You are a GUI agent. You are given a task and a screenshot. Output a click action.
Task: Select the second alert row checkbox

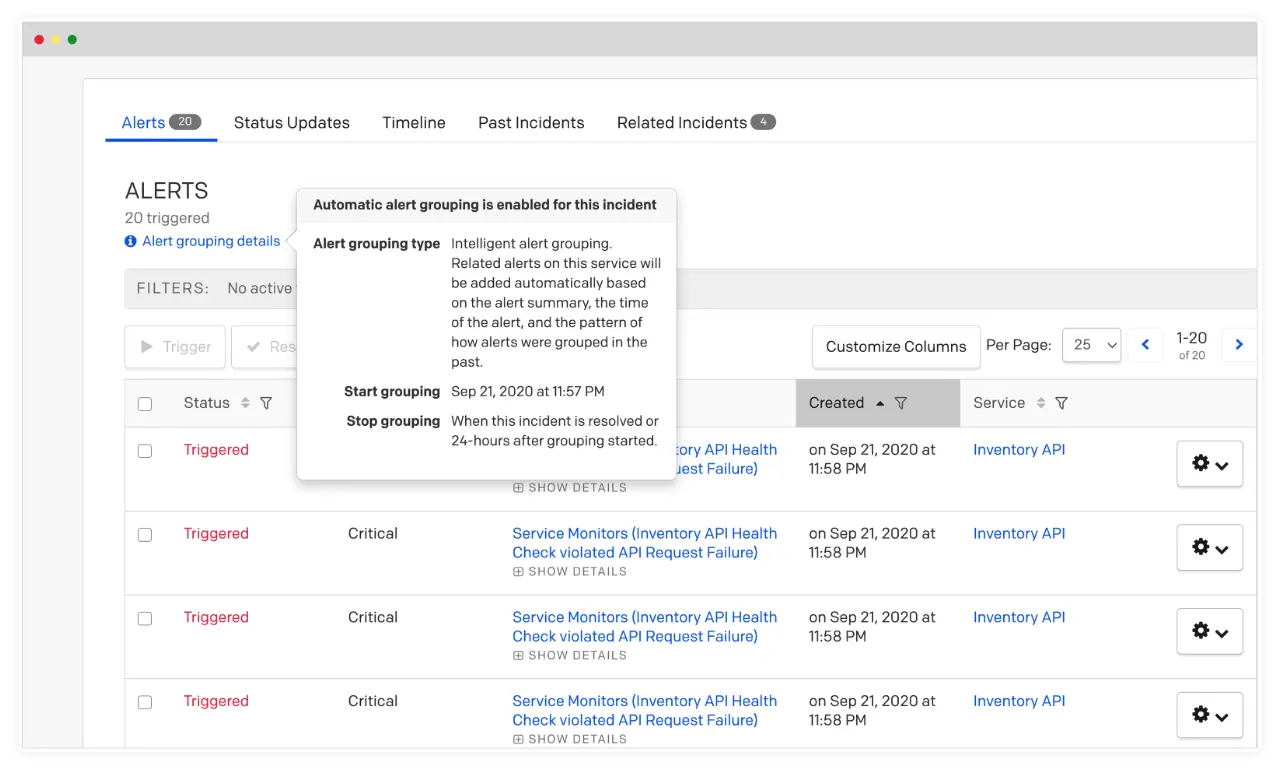(145, 535)
